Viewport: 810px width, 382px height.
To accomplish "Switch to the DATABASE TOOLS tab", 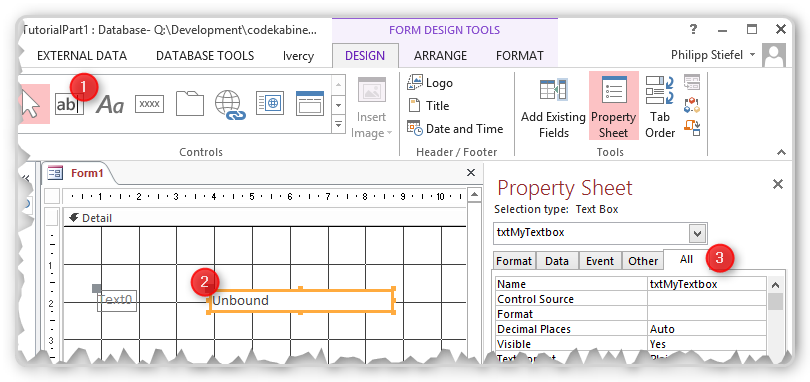I will (x=205, y=56).
